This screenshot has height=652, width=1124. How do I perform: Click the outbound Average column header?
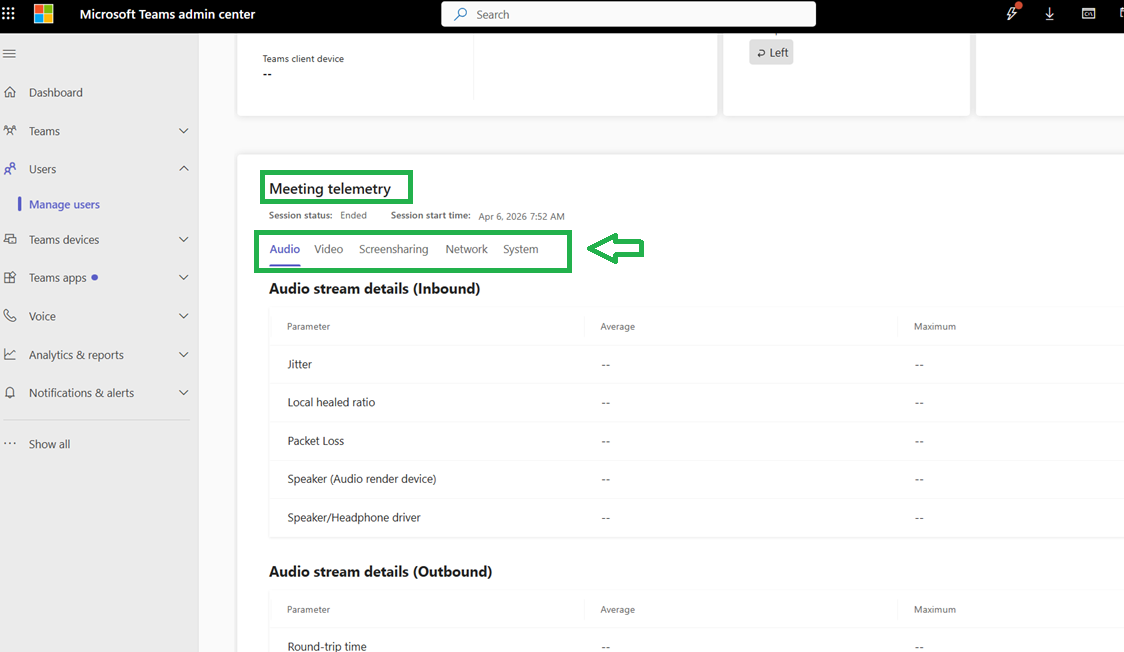(617, 610)
